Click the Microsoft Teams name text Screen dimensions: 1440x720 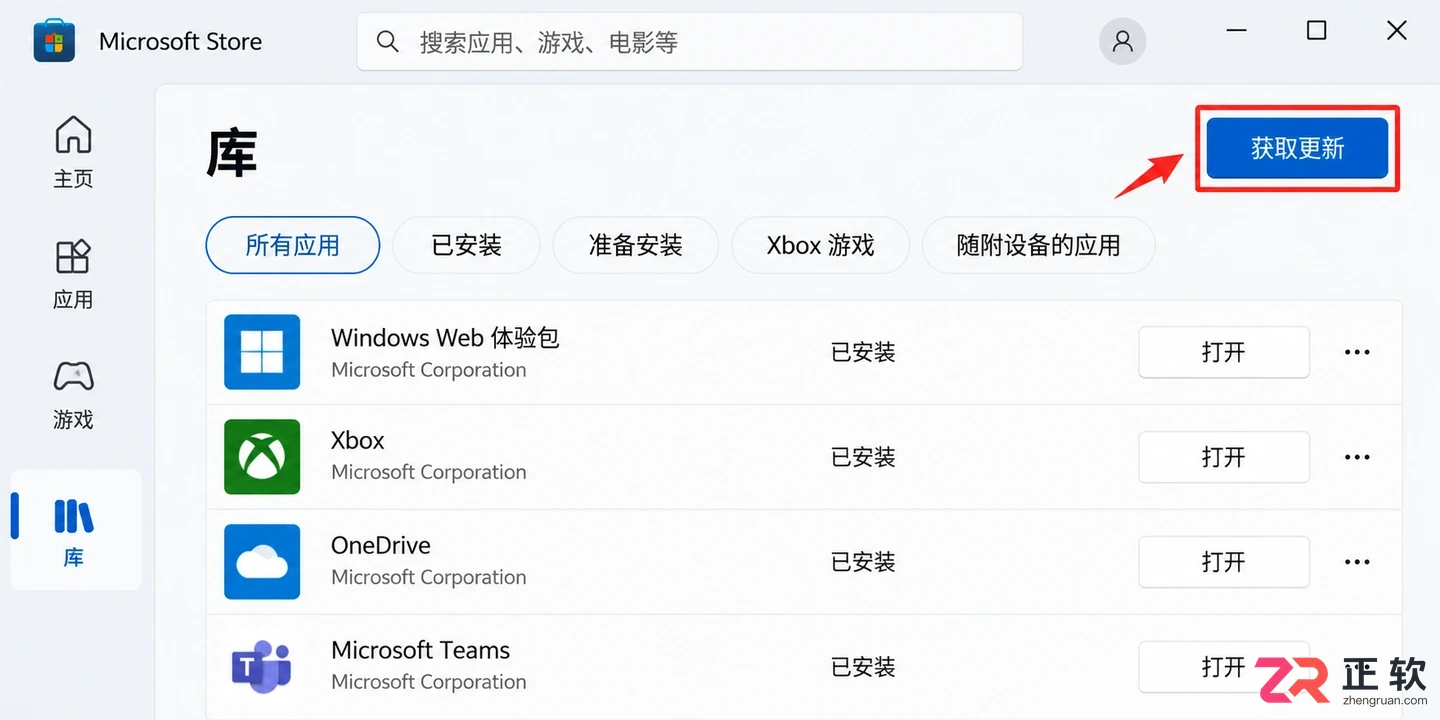click(x=421, y=650)
